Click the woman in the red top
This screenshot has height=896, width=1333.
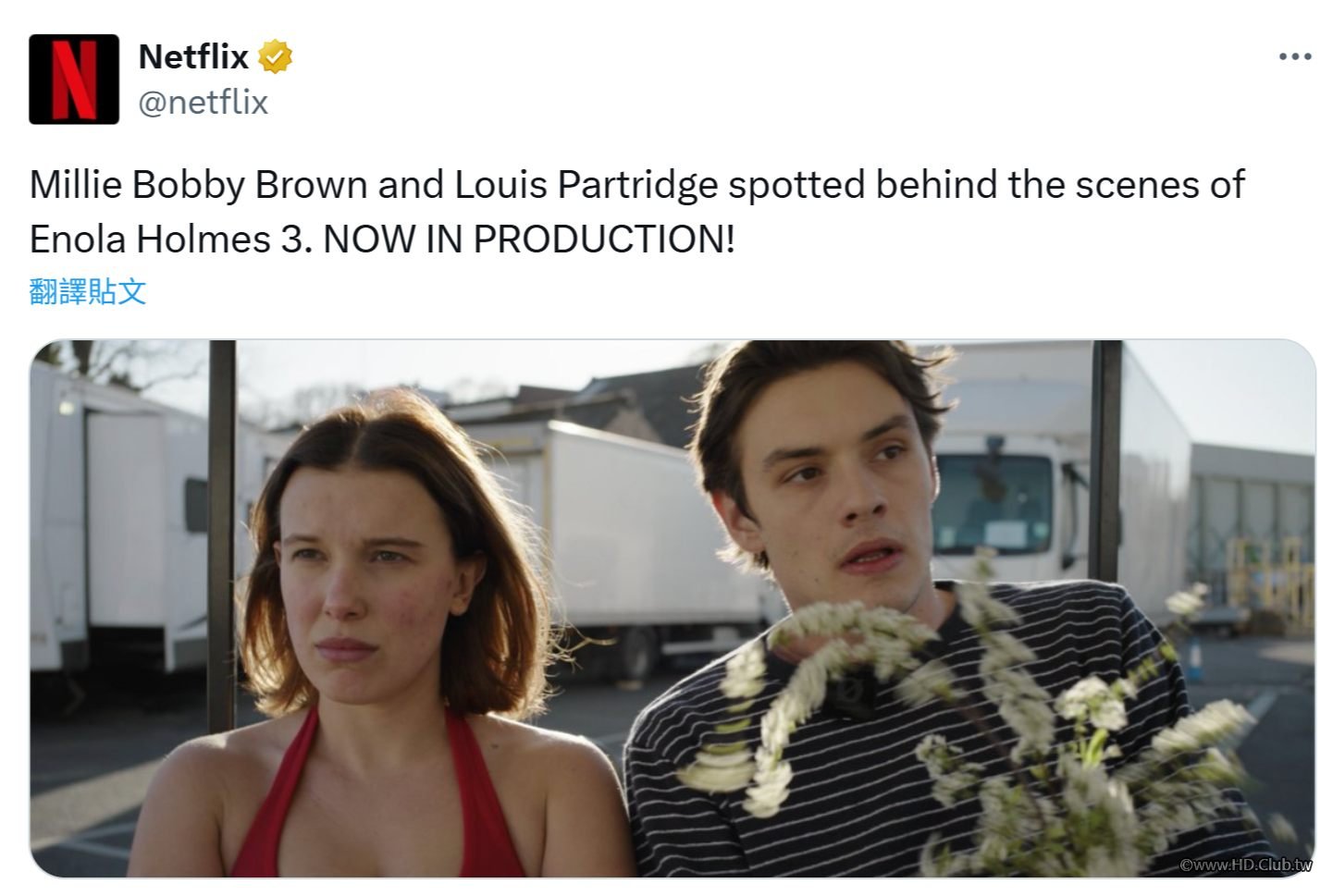tap(370, 647)
